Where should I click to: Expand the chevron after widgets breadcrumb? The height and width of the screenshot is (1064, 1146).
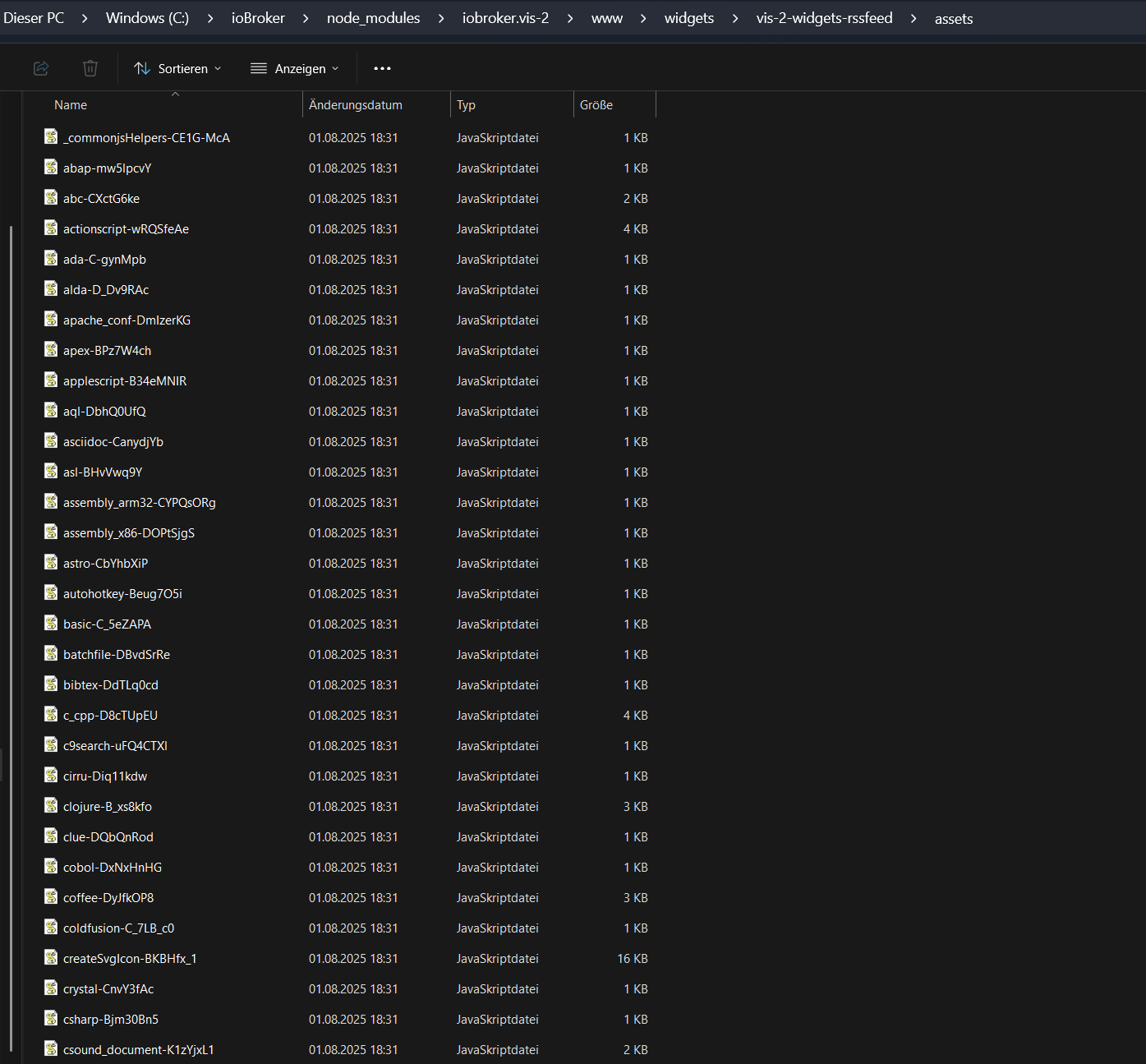(735, 18)
